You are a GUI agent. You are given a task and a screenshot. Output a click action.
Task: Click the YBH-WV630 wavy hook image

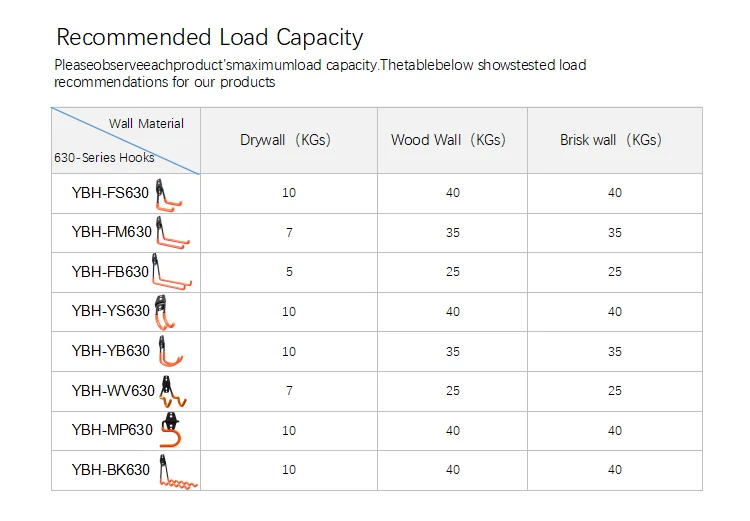[172, 392]
